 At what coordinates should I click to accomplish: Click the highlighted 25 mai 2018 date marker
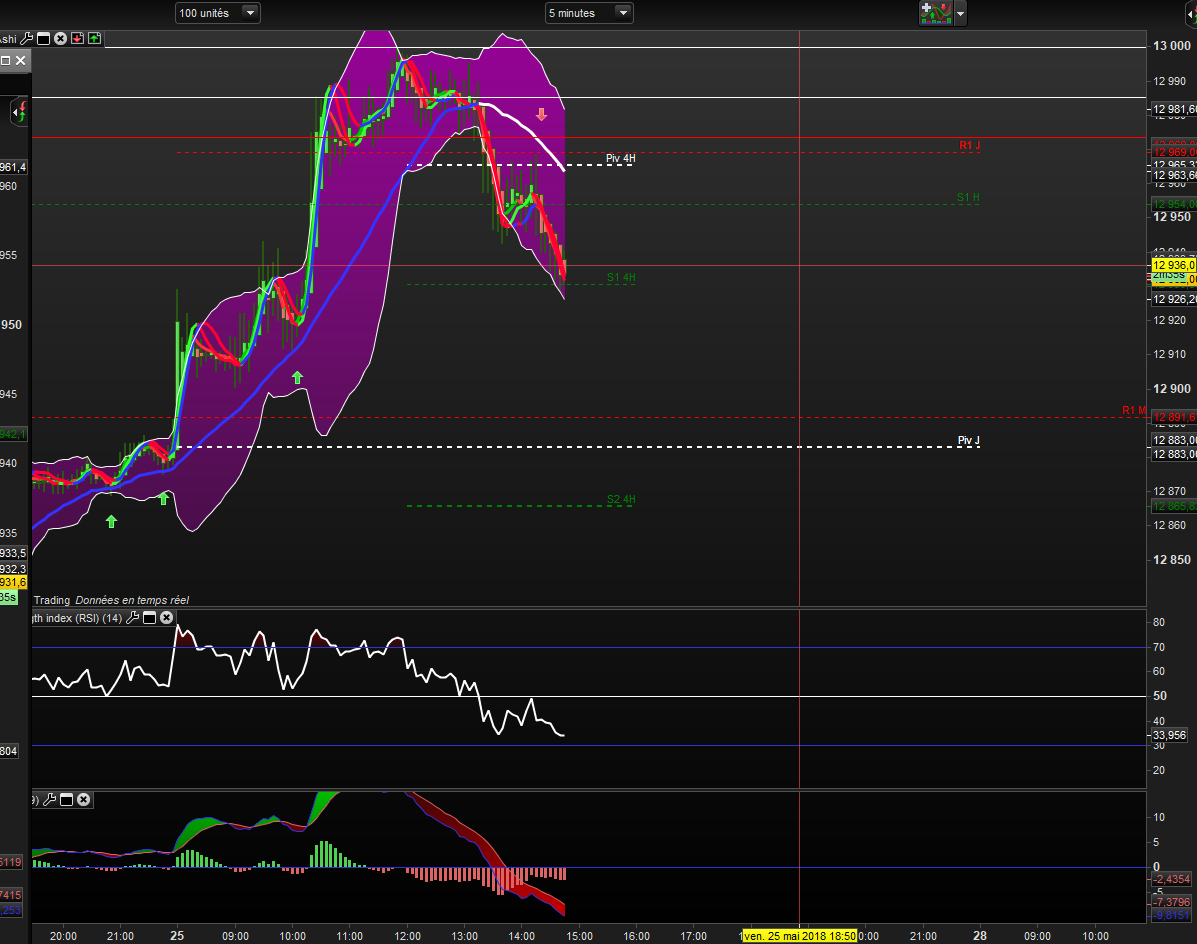(800, 936)
